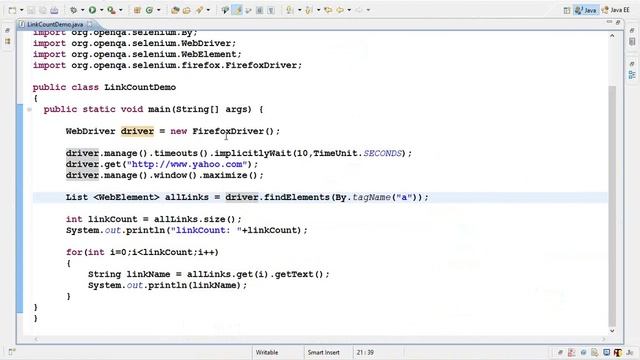The height and width of the screenshot is (360, 640).
Task: Toggle Block Selection Mode icon
Action: click(259, 10)
